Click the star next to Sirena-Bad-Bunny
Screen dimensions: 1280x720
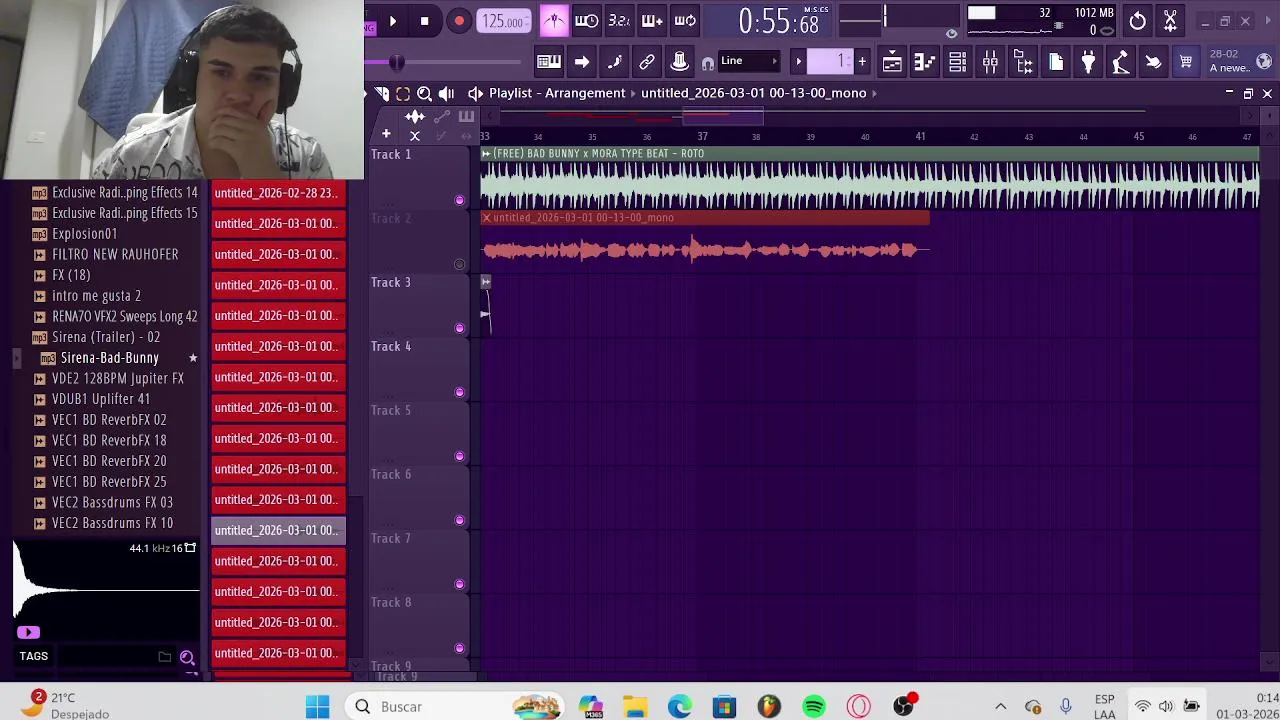pos(193,358)
